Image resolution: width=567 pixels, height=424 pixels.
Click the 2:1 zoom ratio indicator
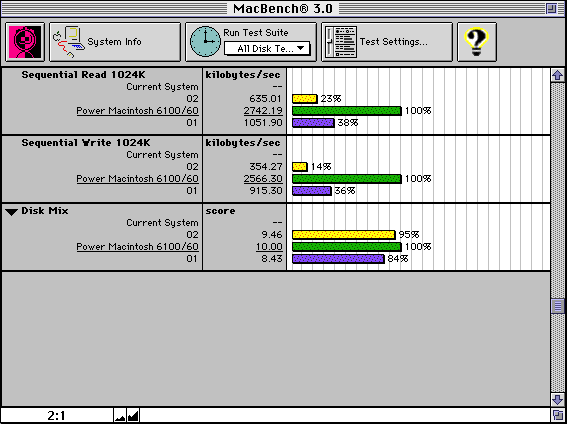pyautogui.click(x=56, y=416)
